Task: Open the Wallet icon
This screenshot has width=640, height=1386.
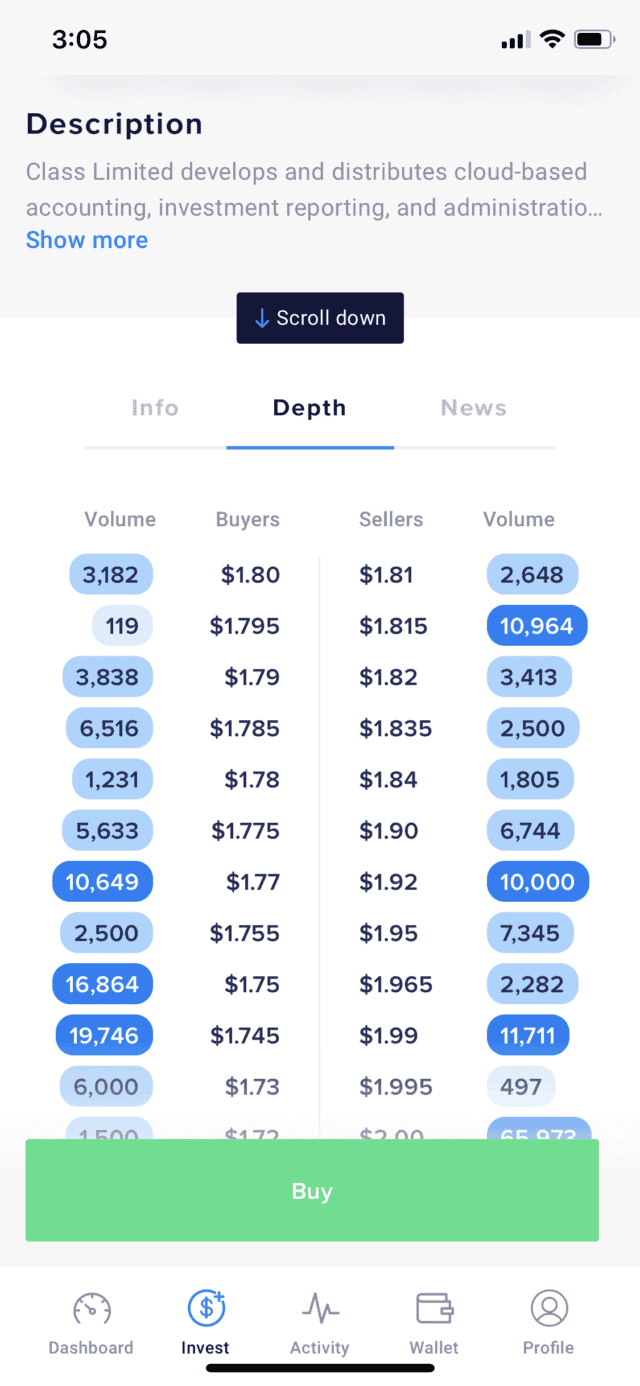Action: pyautogui.click(x=435, y=1308)
